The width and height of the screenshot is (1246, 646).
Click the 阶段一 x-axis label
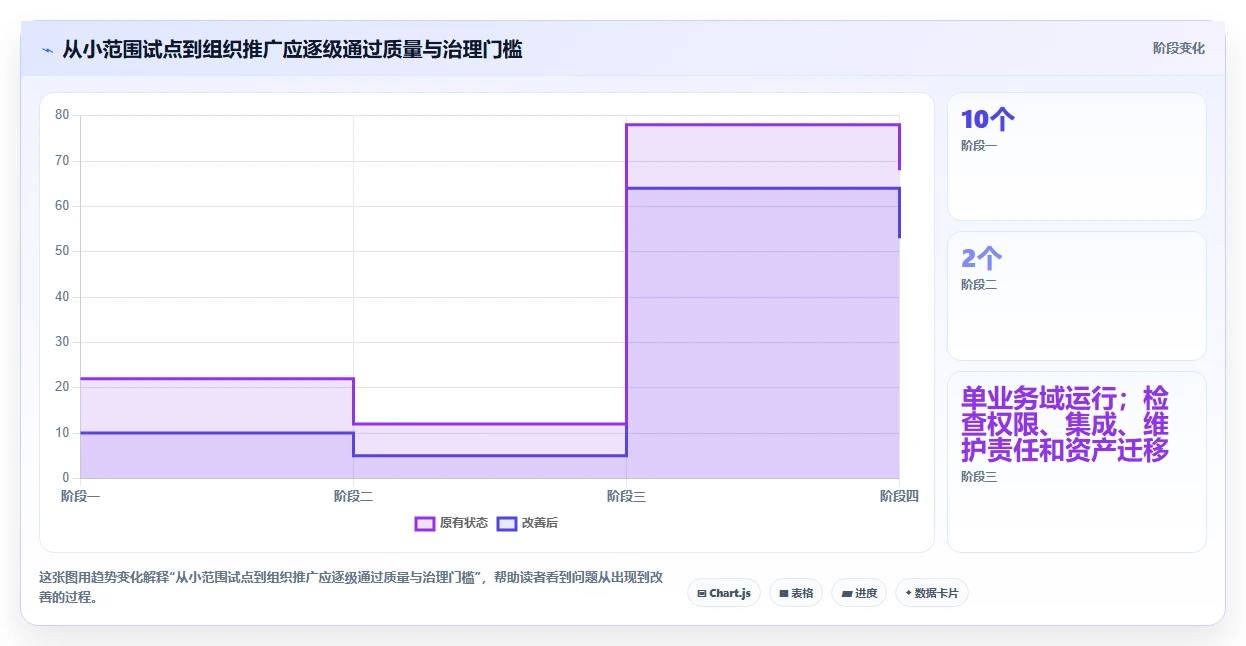(x=80, y=495)
